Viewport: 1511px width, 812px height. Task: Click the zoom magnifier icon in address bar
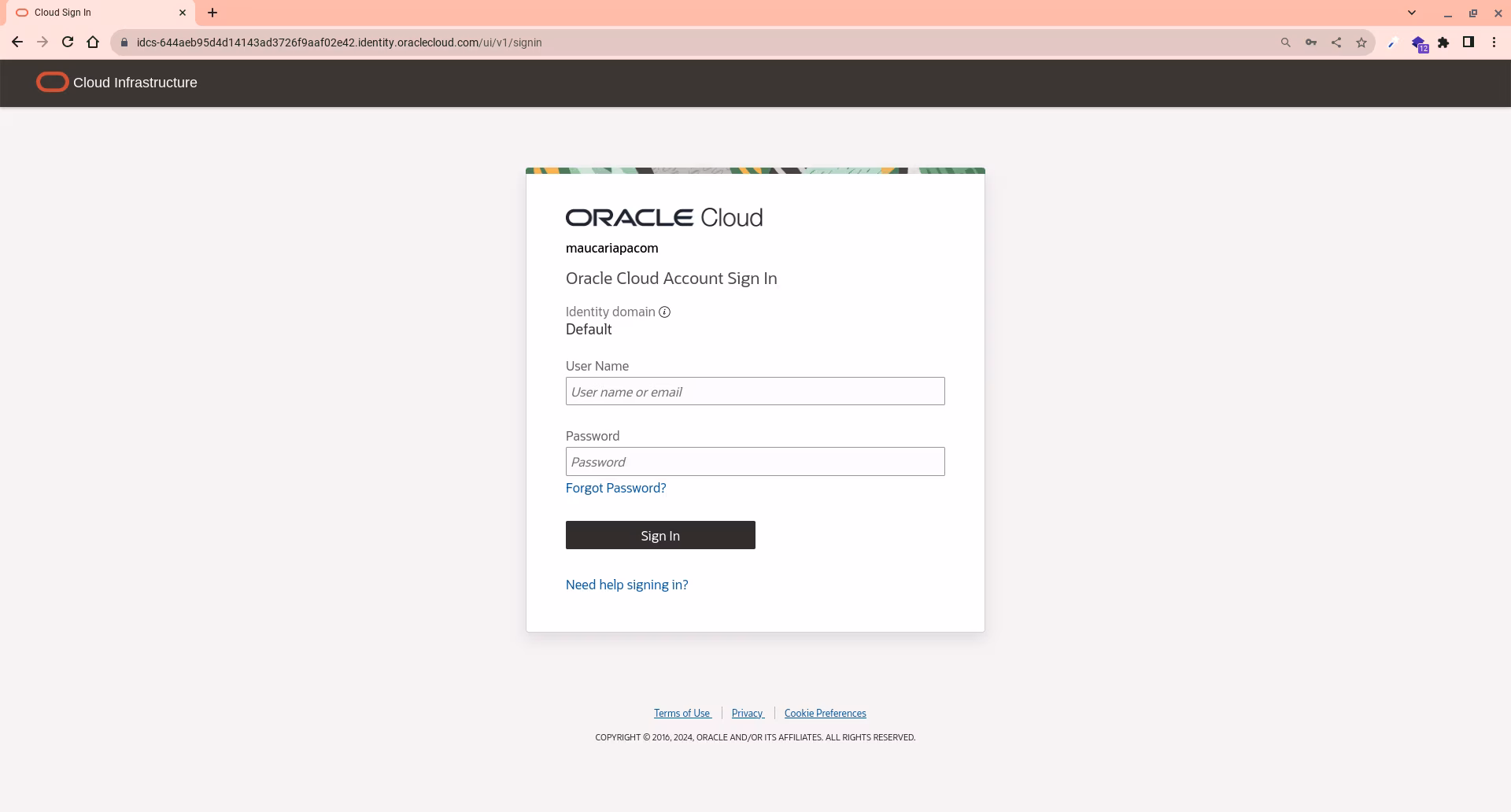point(1286,42)
